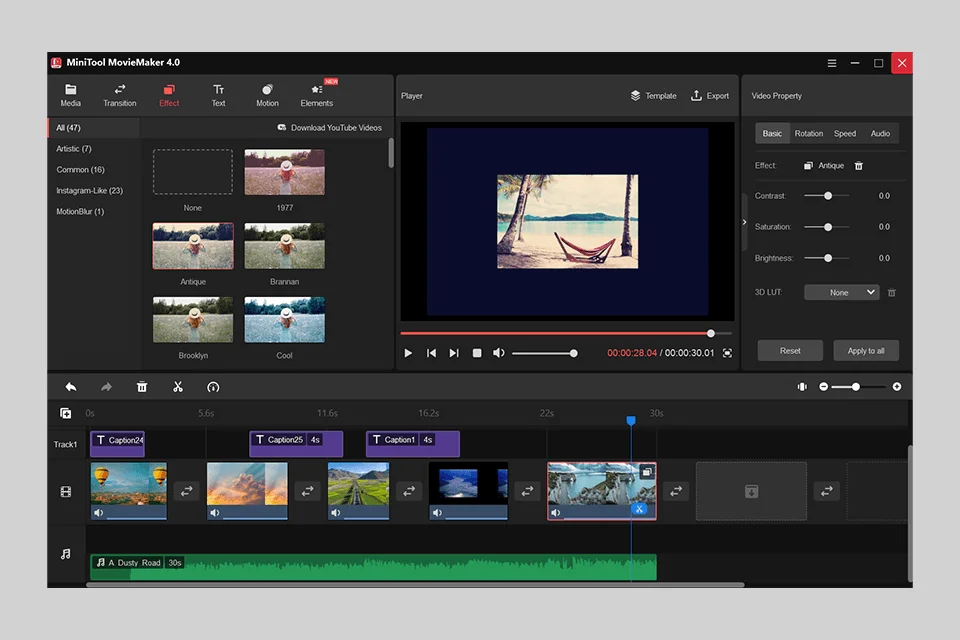Click the Brightness slider

point(827,258)
